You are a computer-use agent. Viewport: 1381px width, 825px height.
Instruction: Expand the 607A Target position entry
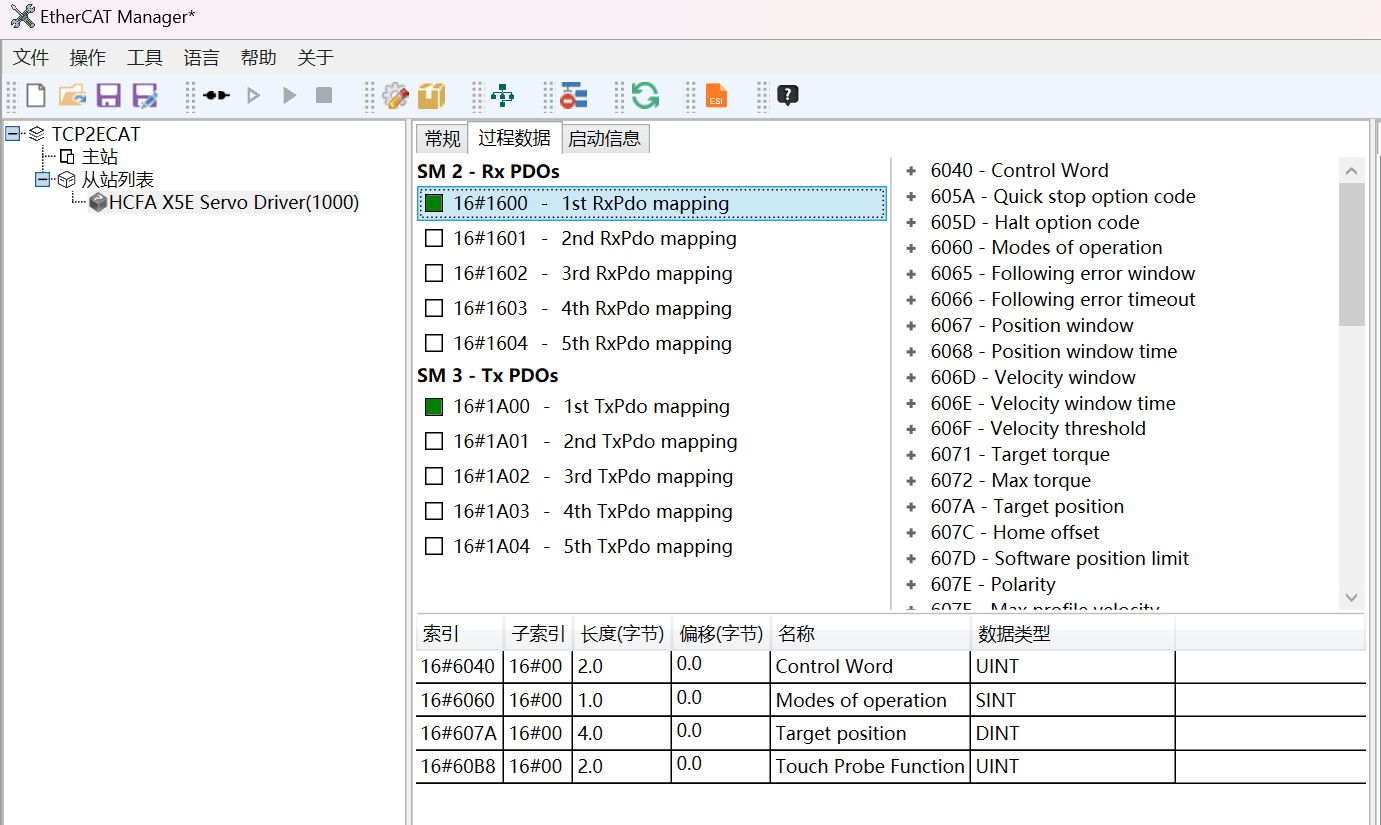tap(911, 506)
